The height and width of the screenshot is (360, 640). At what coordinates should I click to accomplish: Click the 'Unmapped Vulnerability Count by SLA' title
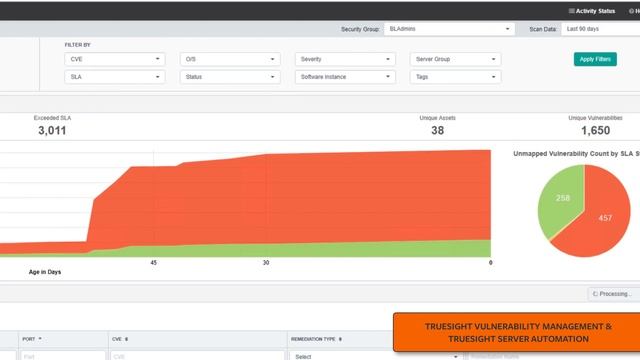(x=576, y=153)
